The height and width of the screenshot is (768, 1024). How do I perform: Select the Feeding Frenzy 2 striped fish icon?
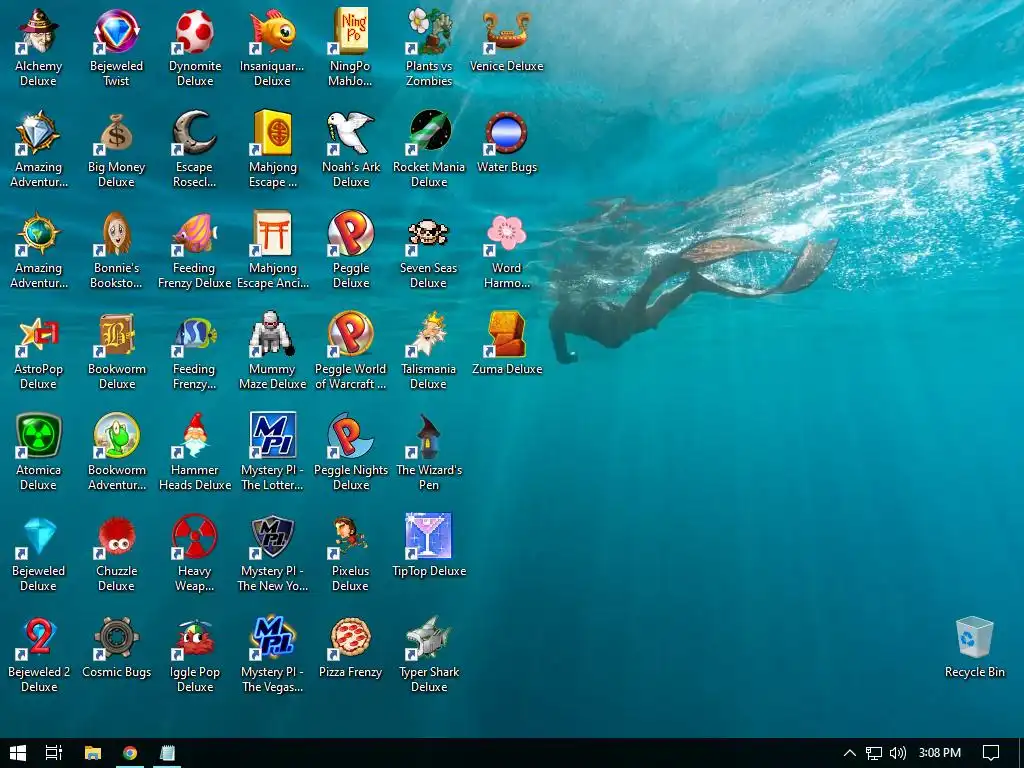[195, 334]
